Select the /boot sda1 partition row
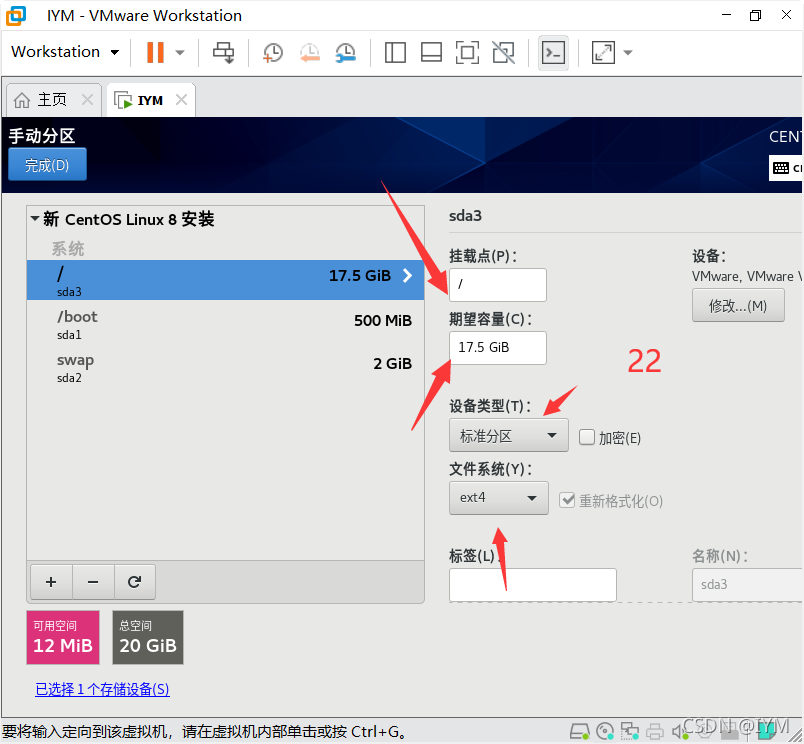The width and height of the screenshot is (804, 744). click(x=225, y=324)
